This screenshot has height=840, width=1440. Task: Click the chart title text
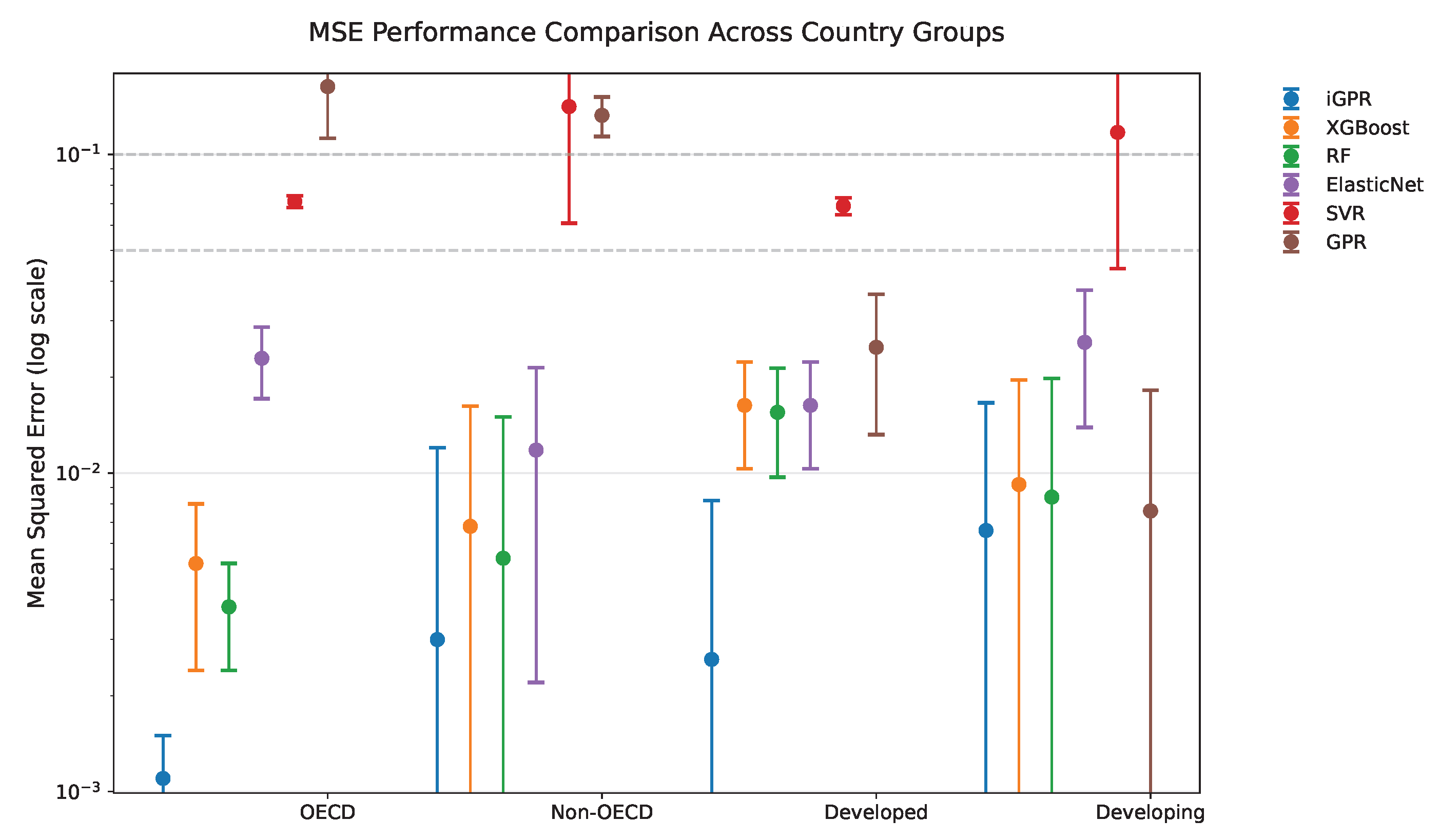(656, 32)
